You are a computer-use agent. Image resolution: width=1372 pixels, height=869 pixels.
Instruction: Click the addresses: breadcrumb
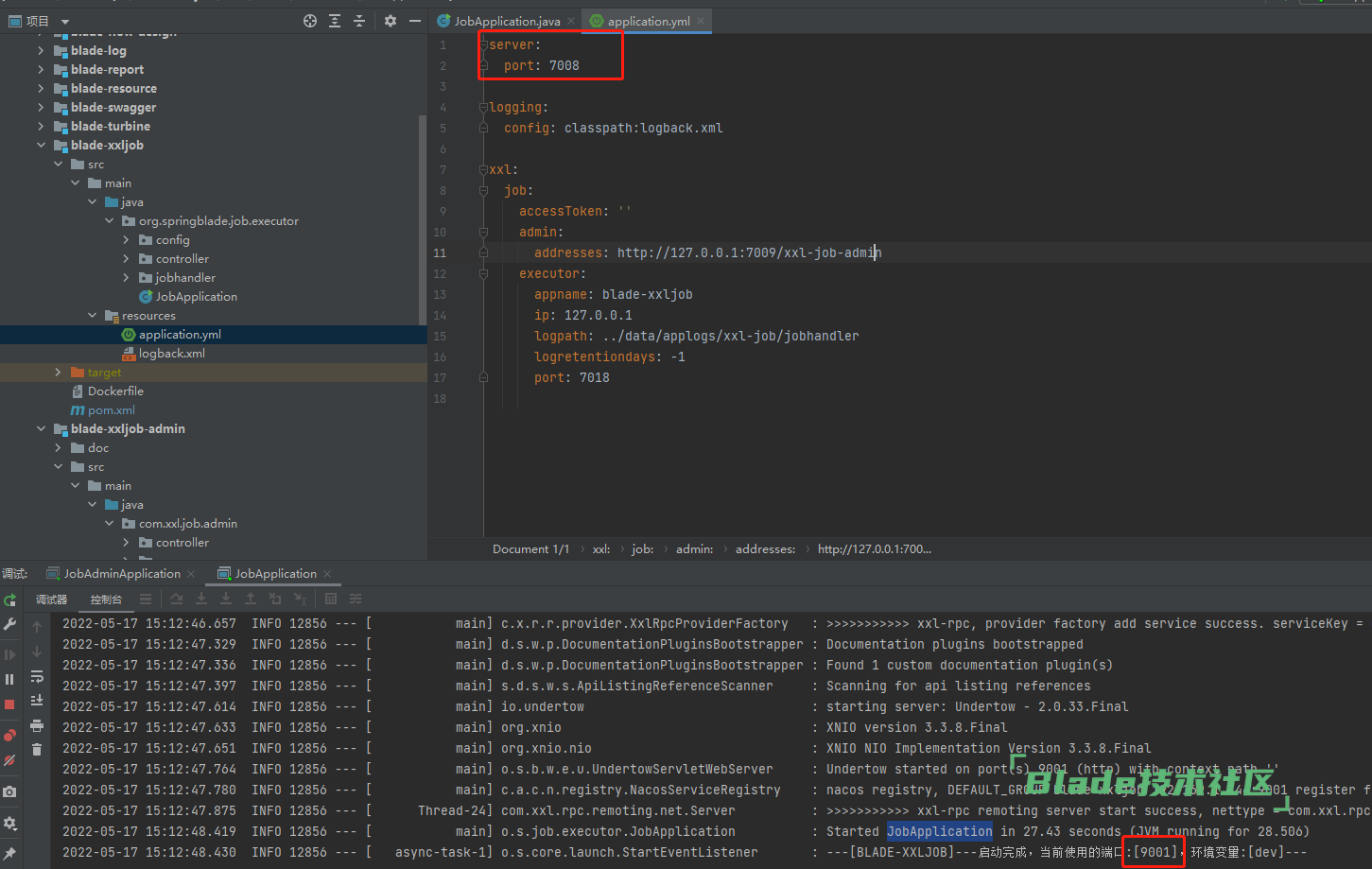[x=765, y=548]
